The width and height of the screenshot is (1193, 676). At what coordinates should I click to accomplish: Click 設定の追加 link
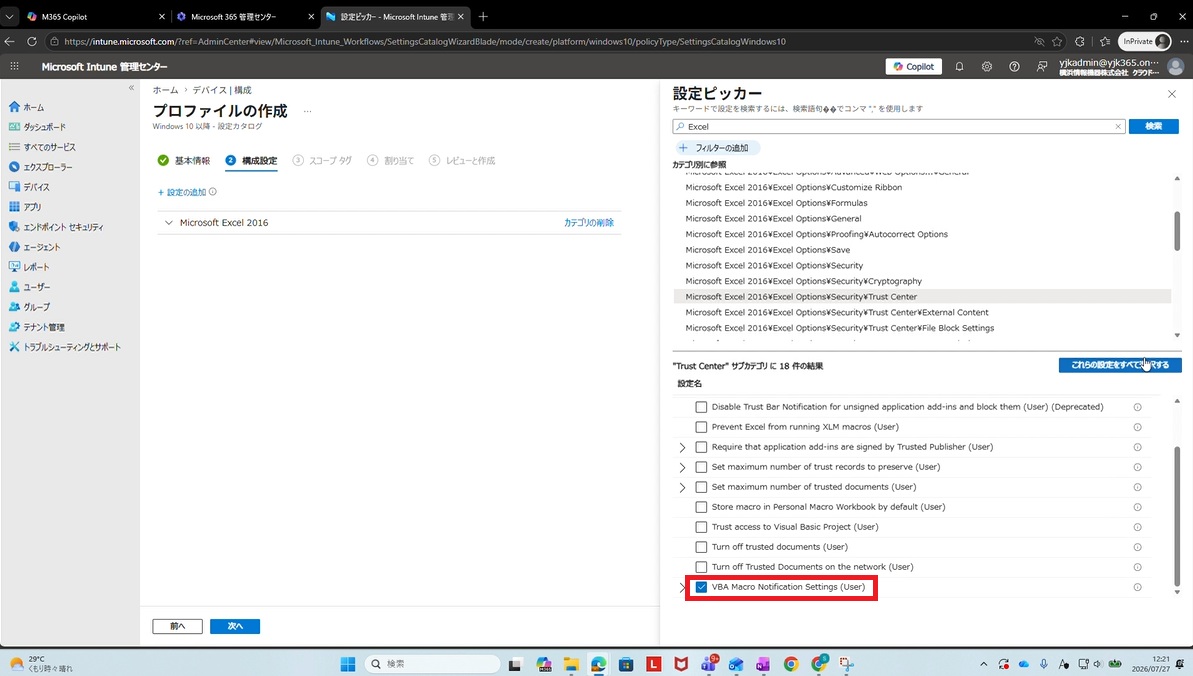(x=182, y=193)
